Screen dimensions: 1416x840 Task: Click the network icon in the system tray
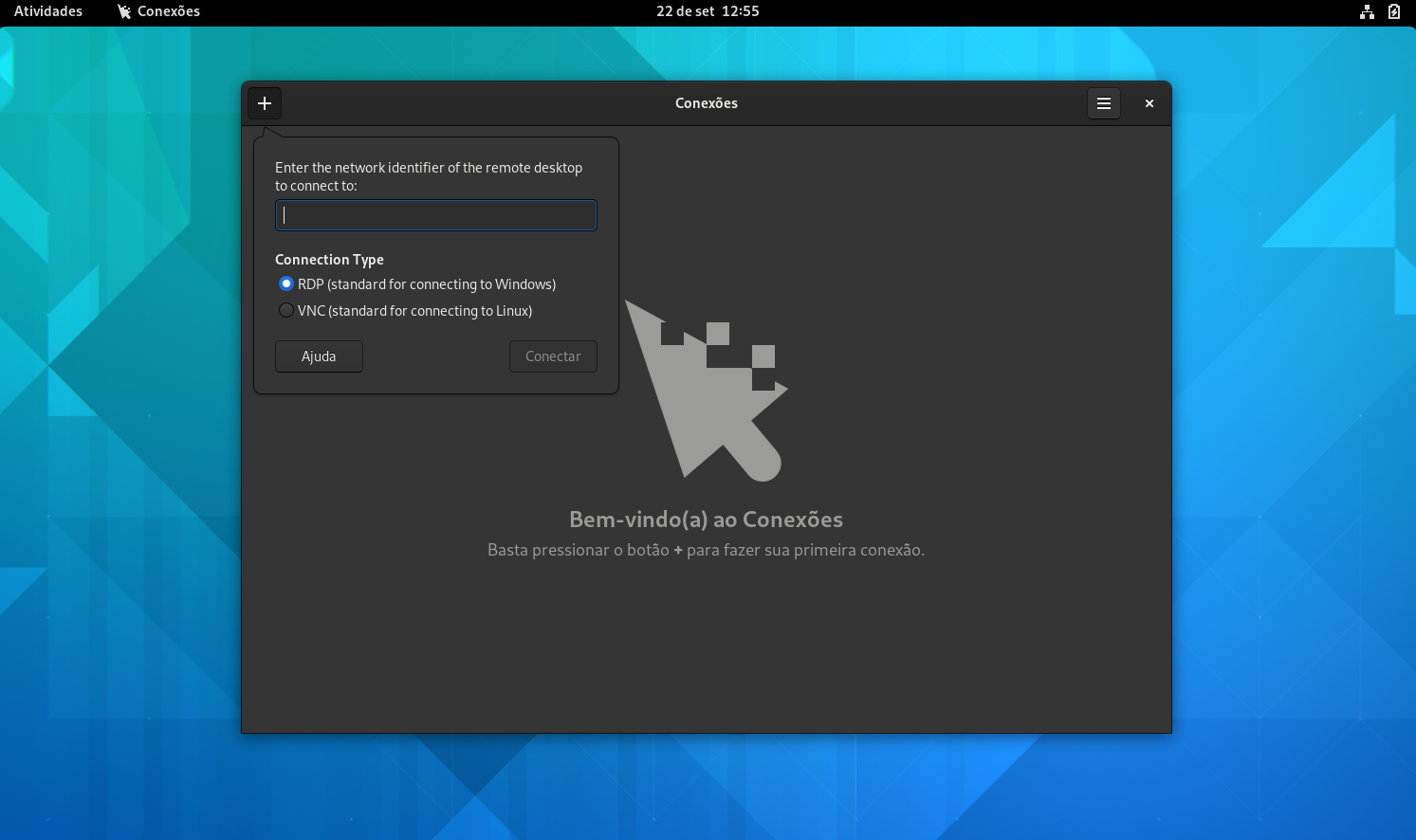(1367, 11)
